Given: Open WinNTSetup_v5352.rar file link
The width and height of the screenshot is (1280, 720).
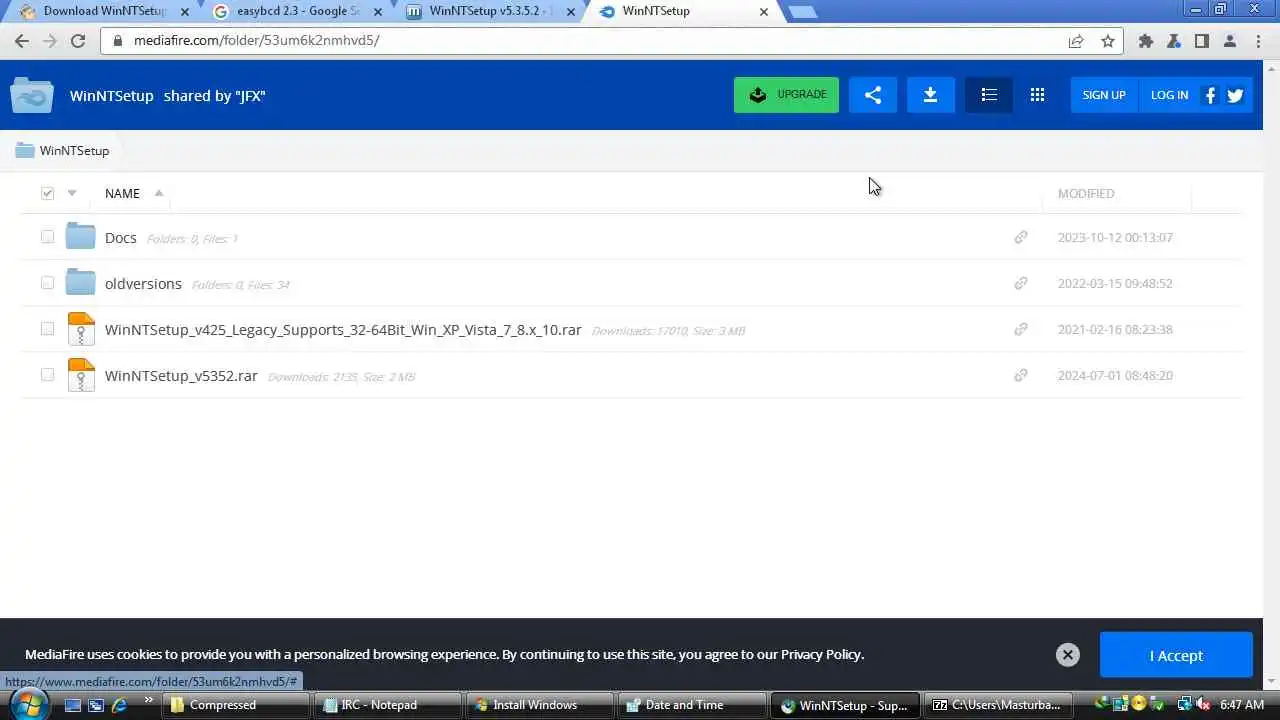Looking at the screenshot, I should pyautogui.click(x=181, y=376).
